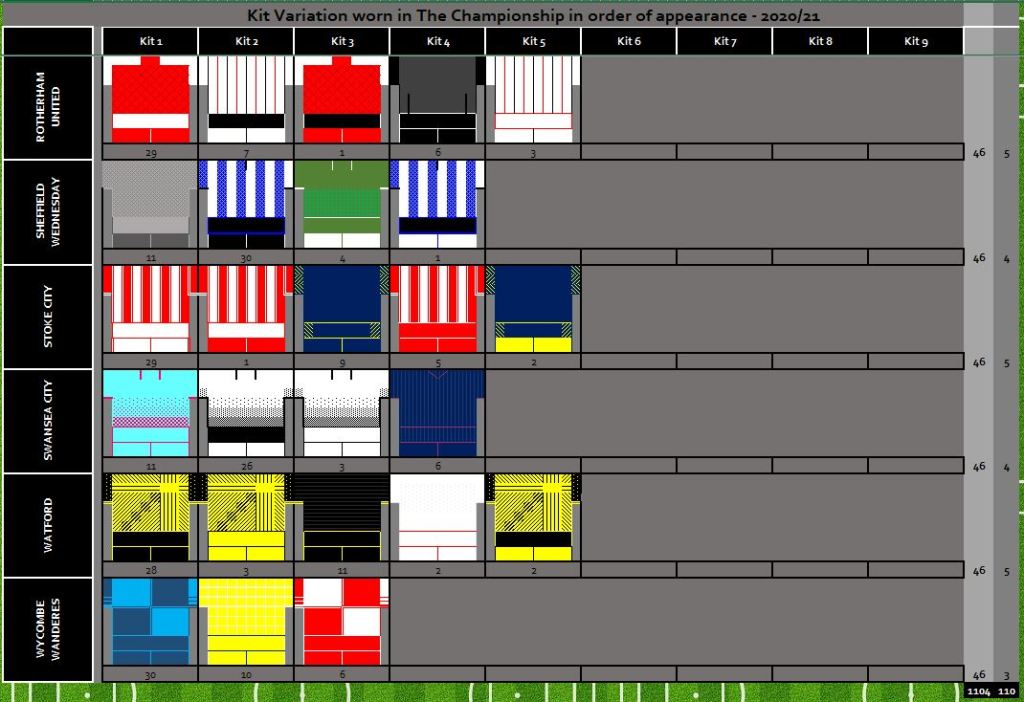Click Watford's white Kit 4 thumbnail
Image resolution: width=1024 pixels, height=702 pixels.
437,517
